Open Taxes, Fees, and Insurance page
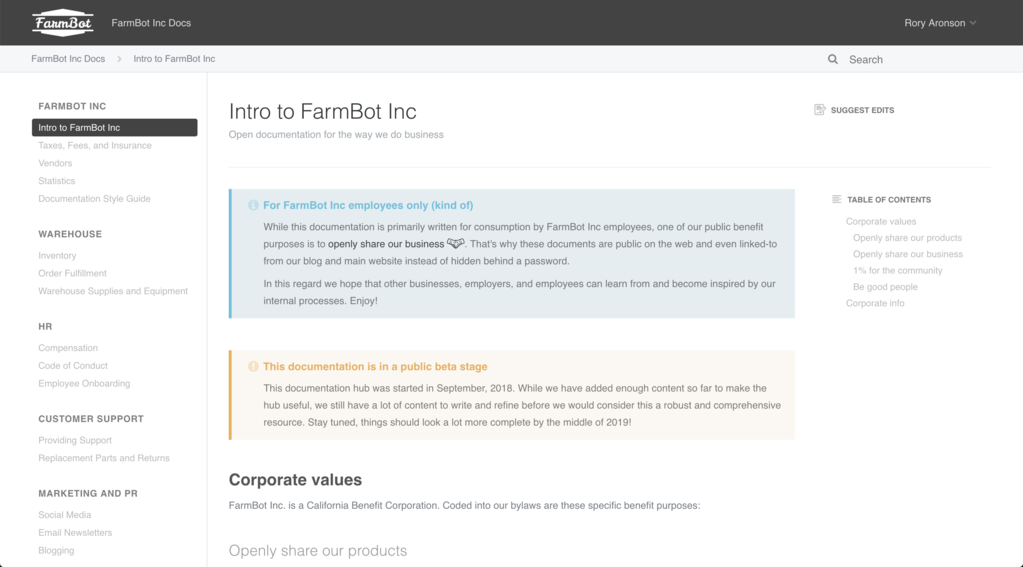 (95, 146)
